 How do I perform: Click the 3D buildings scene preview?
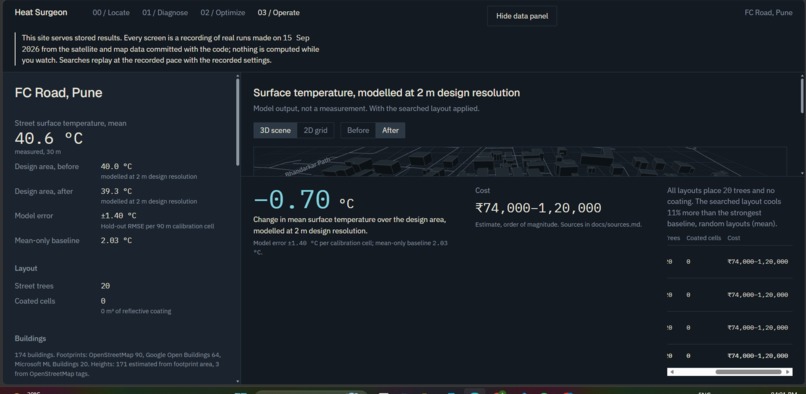click(520, 162)
